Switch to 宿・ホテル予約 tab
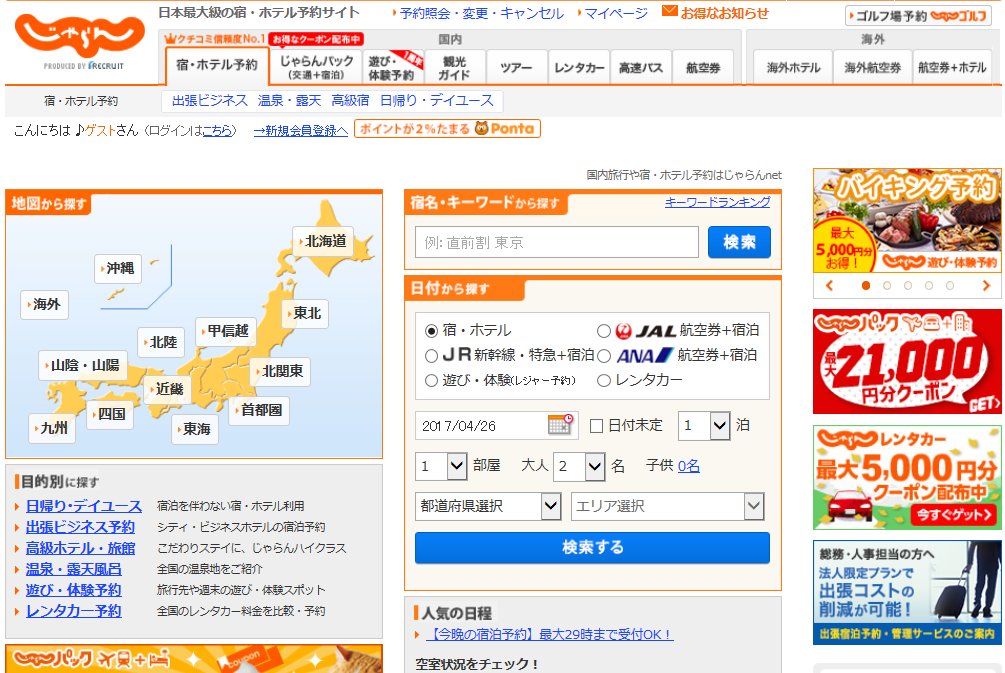Image resolution: width=1005 pixels, height=673 pixels. pyautogui.click(x=217, y=67)
